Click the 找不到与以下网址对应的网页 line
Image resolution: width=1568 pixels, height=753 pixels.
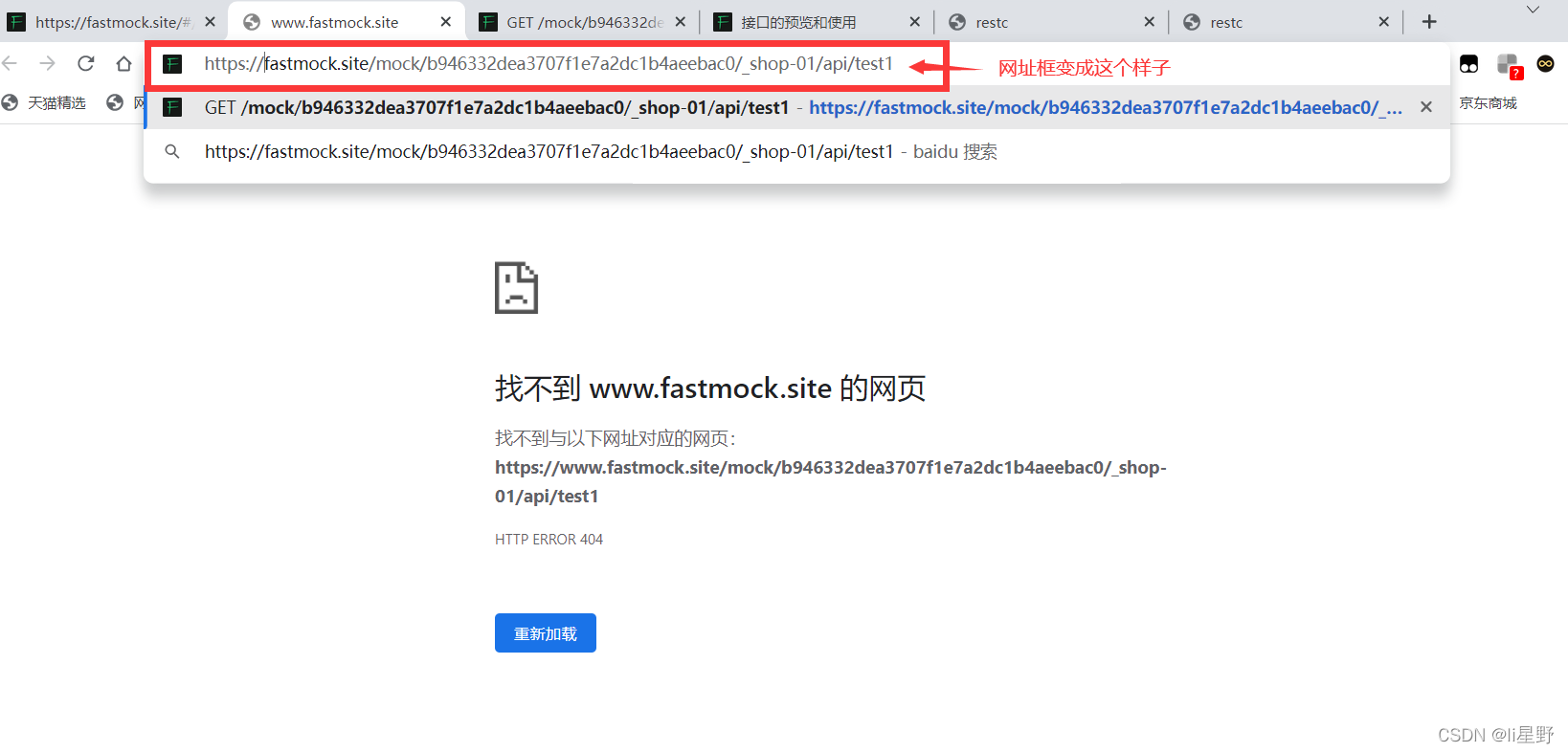click(x=616, y=438)
